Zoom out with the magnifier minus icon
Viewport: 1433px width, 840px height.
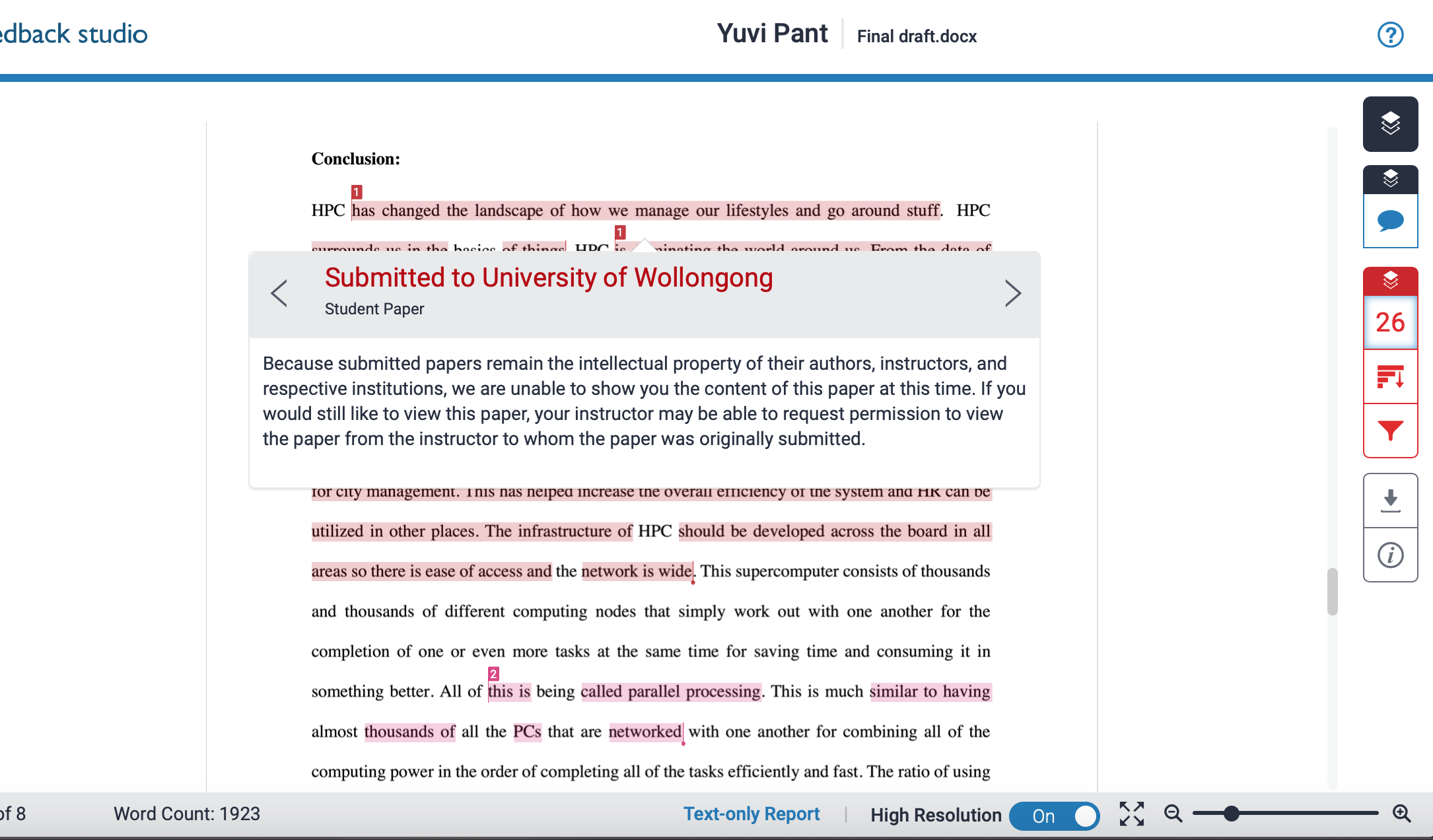(x=1173, y=814)
